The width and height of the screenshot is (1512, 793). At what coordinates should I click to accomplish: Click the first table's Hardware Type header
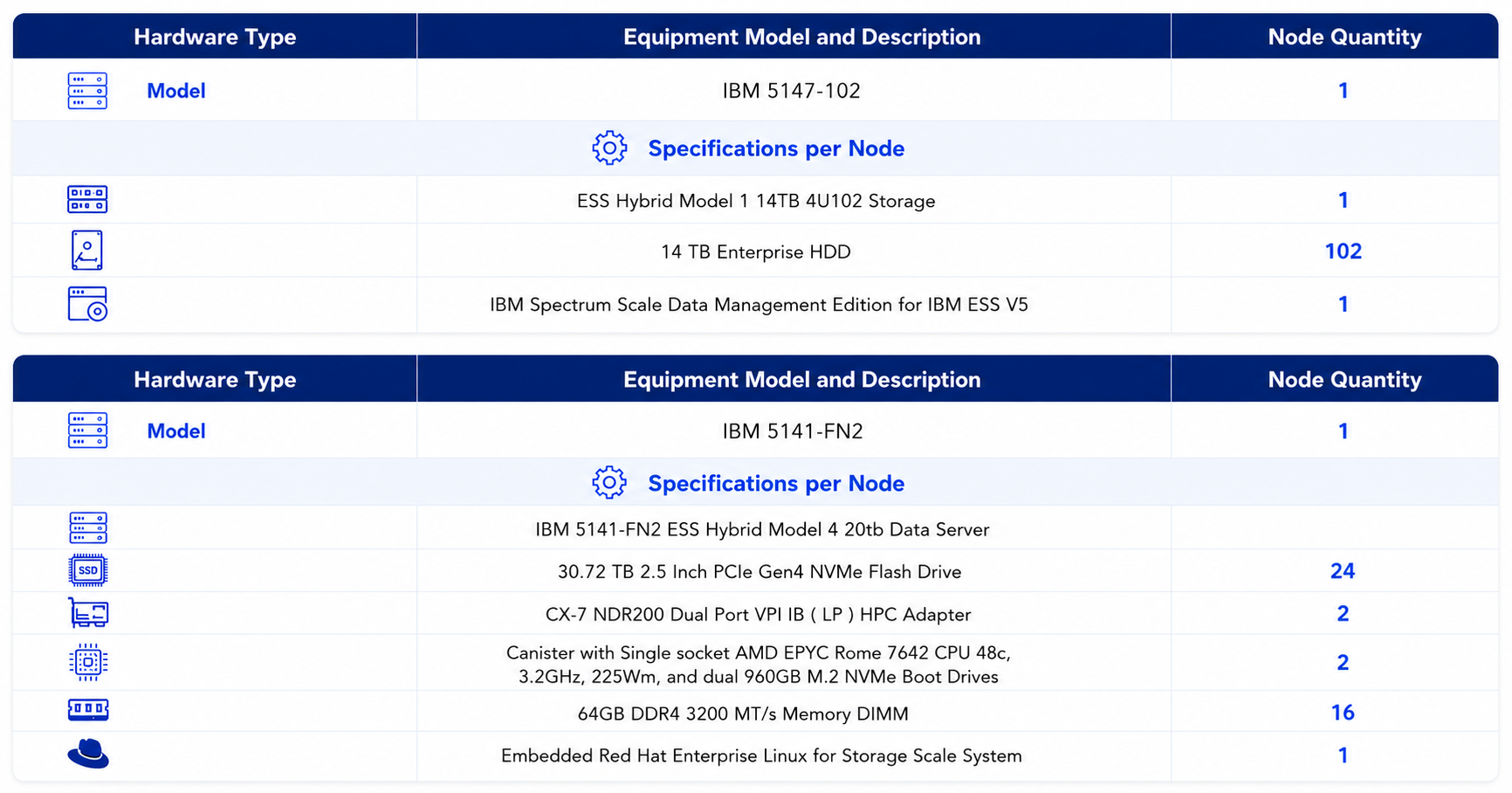coord(215,37)
